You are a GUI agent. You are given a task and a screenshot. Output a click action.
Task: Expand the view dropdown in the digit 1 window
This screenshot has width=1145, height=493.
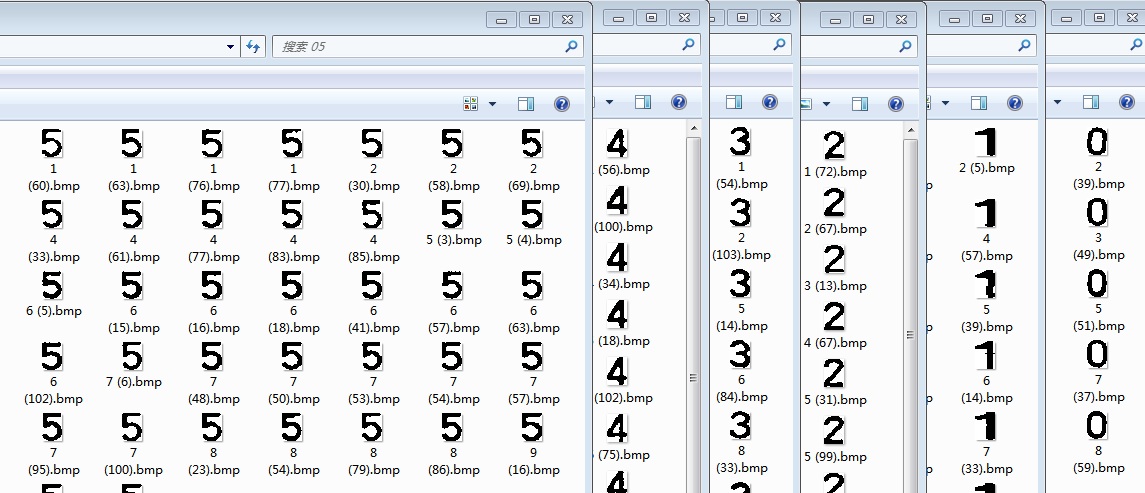945,102
